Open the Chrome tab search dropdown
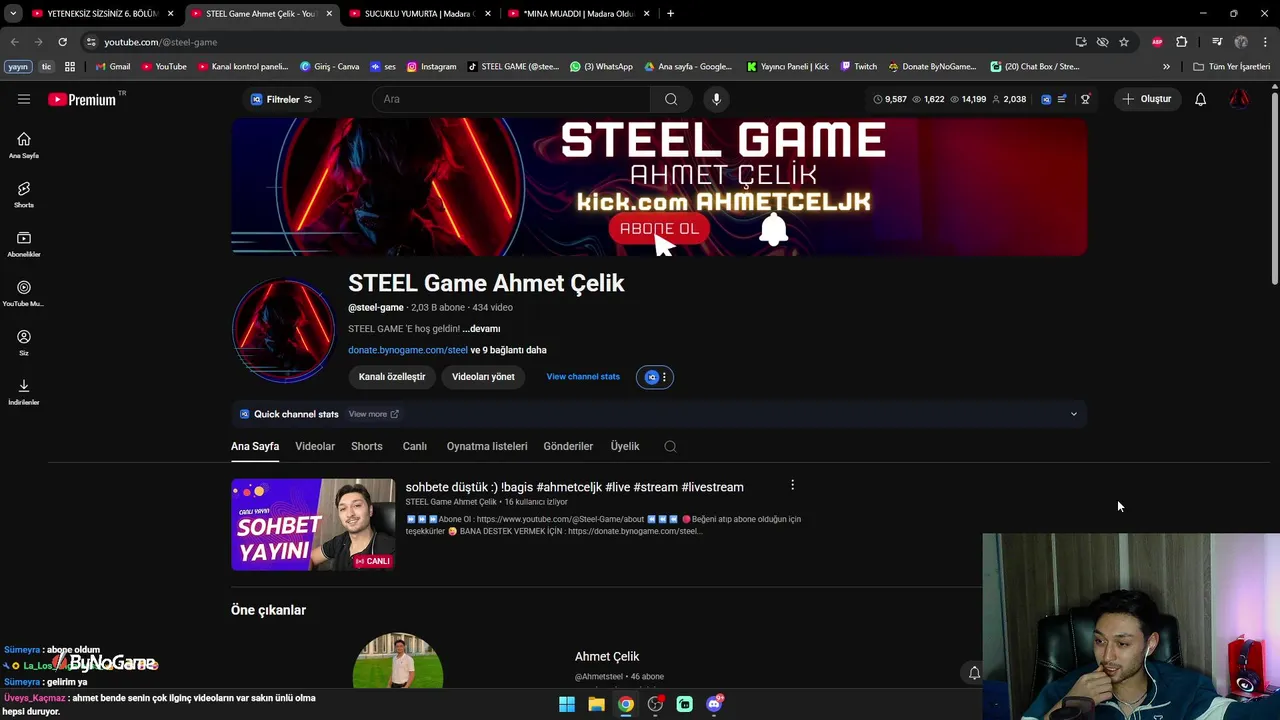1280x720 pixels. (x=13, y=14)
